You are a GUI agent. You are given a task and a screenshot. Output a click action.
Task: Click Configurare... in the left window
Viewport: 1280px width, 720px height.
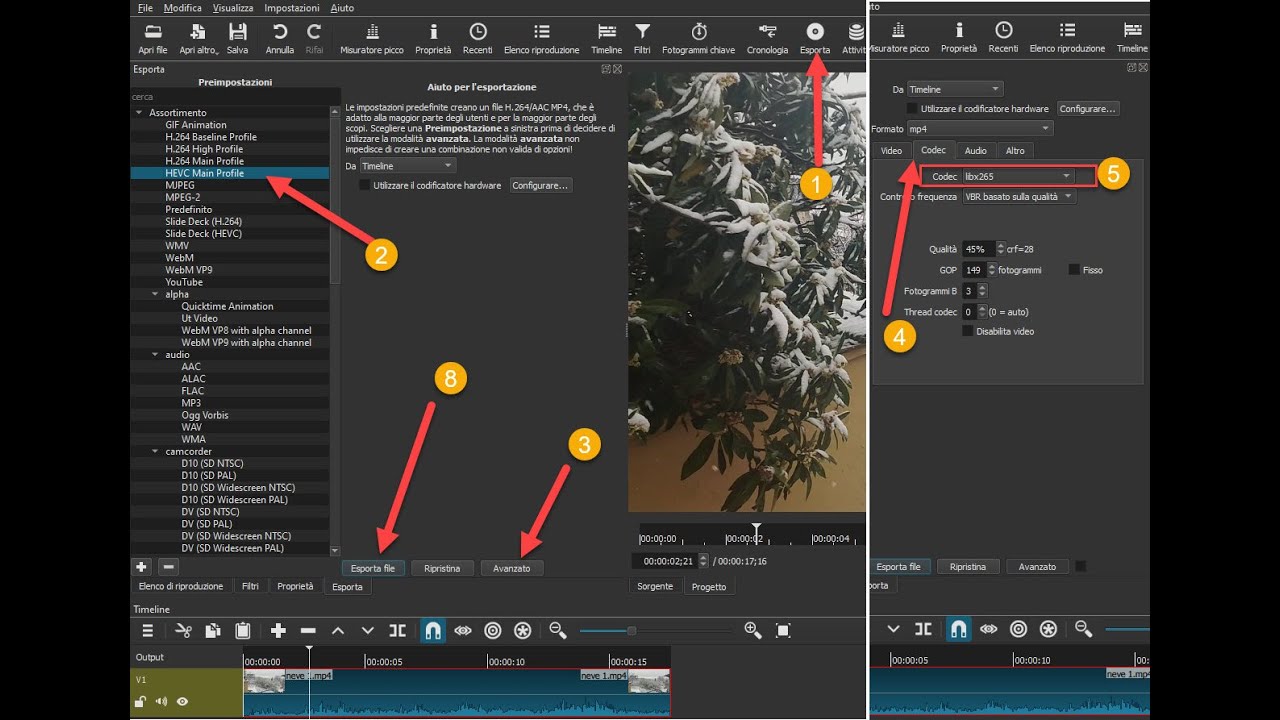540,185
